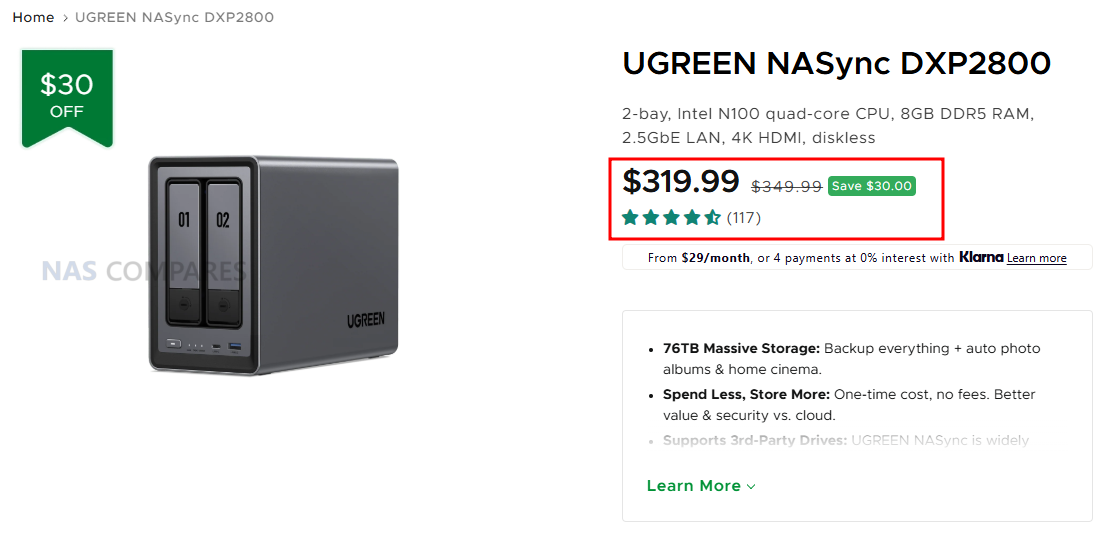
Task: Click the UGREEN NASync DXP2800 product heading
Action: tap(836, 64)
